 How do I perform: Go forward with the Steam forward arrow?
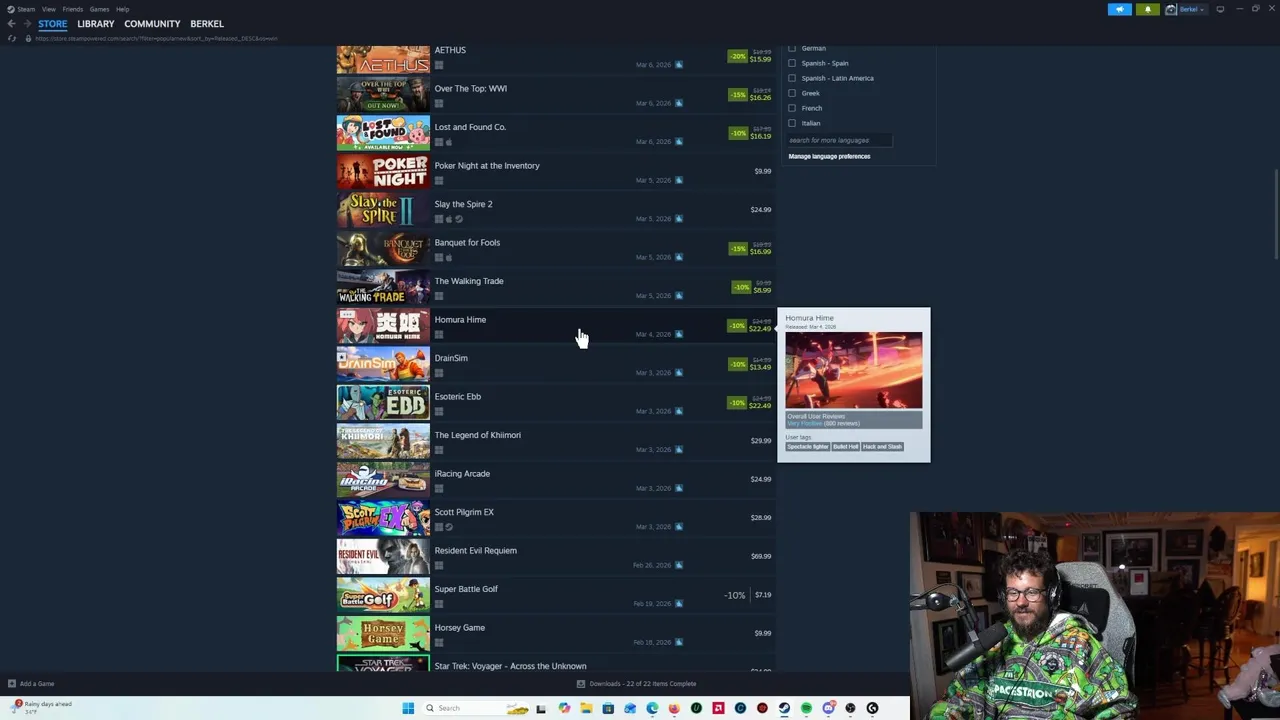pyautogui.click(x=27, y=24)
